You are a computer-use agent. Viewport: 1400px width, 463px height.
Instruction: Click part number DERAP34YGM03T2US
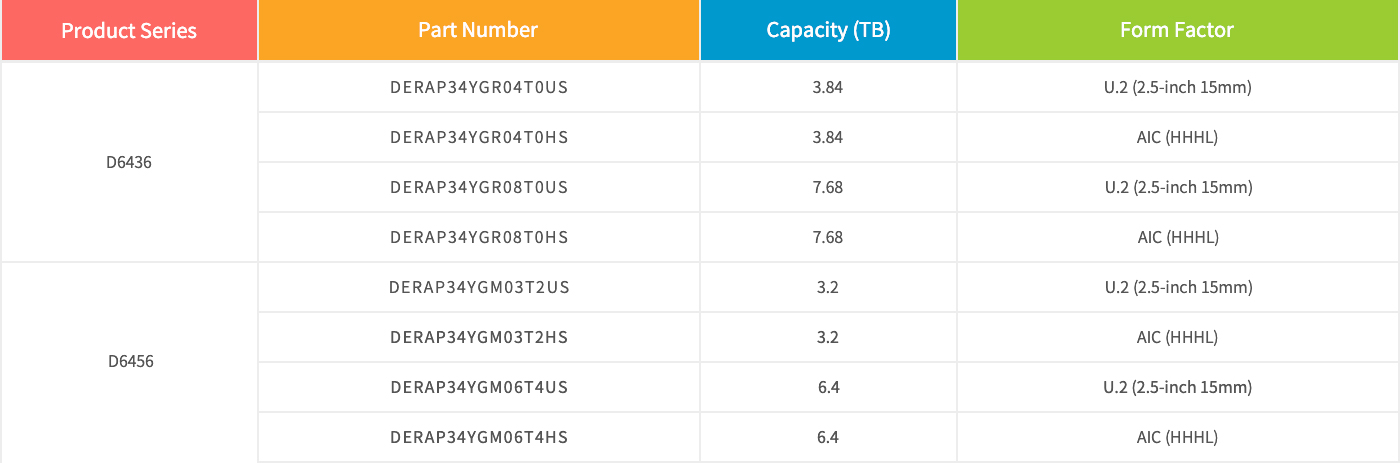[x=479, y=287]
